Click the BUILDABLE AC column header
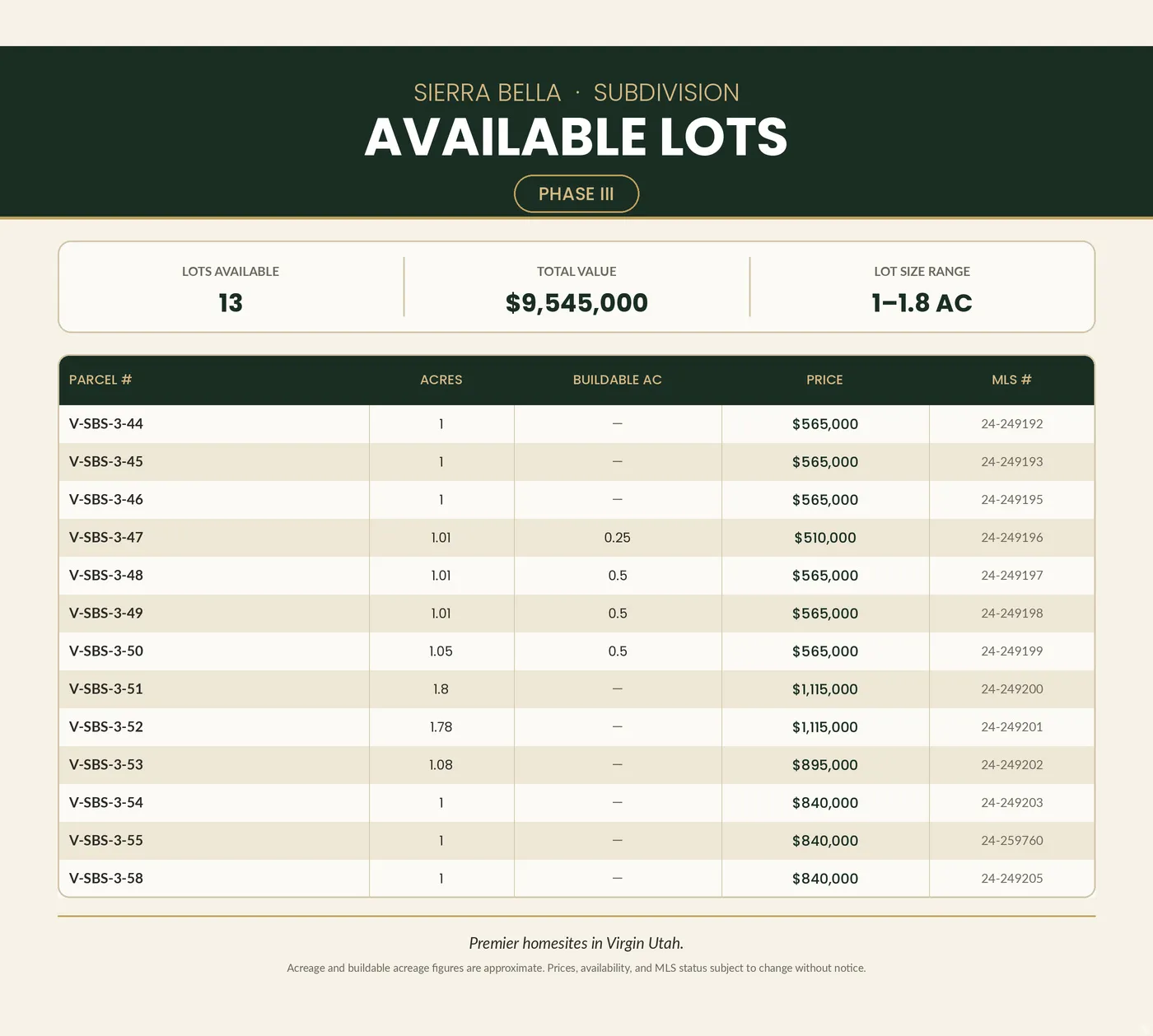 [x=618, y=380]
